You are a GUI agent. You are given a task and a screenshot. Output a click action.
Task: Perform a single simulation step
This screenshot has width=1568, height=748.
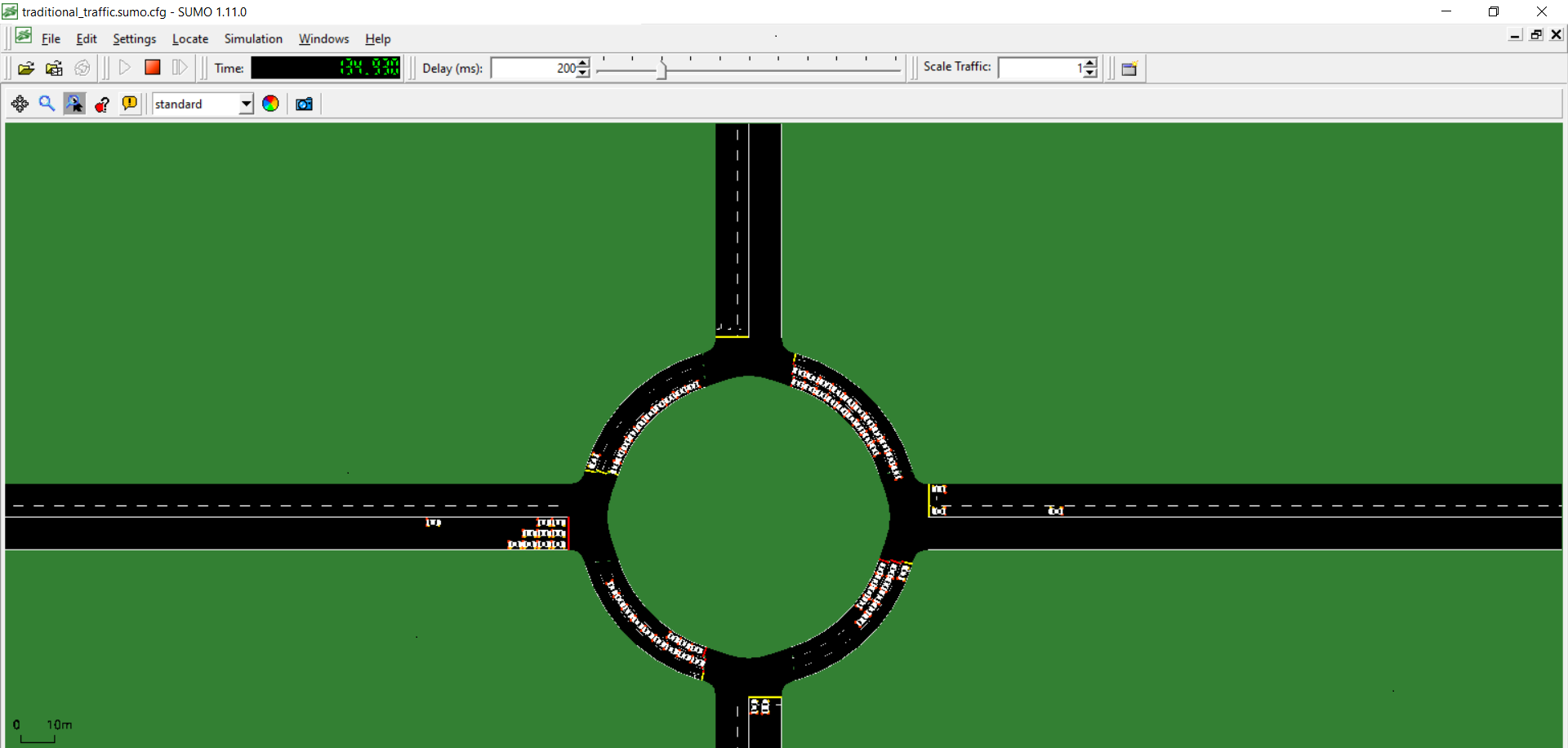pos(180,69)
